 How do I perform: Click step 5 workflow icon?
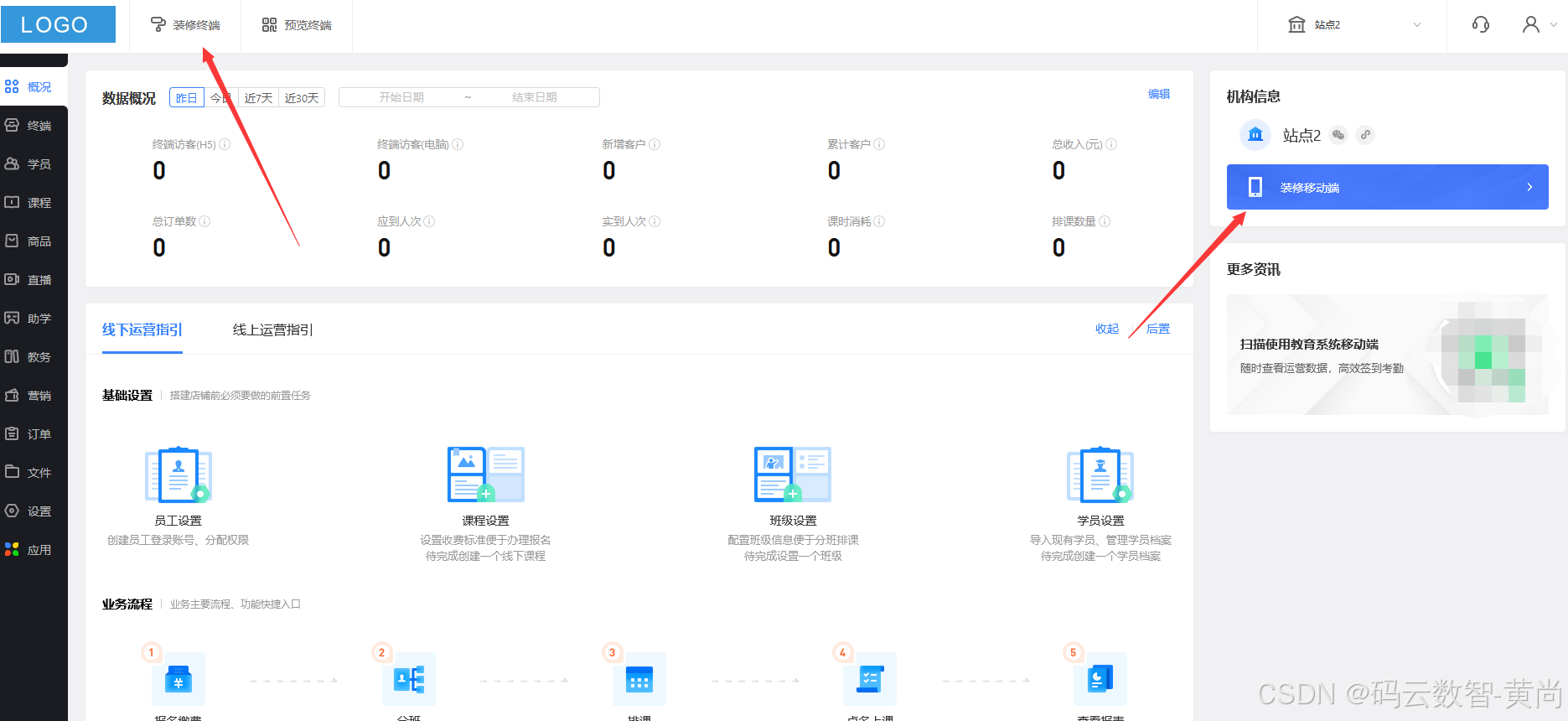[x=1100, y=679]
